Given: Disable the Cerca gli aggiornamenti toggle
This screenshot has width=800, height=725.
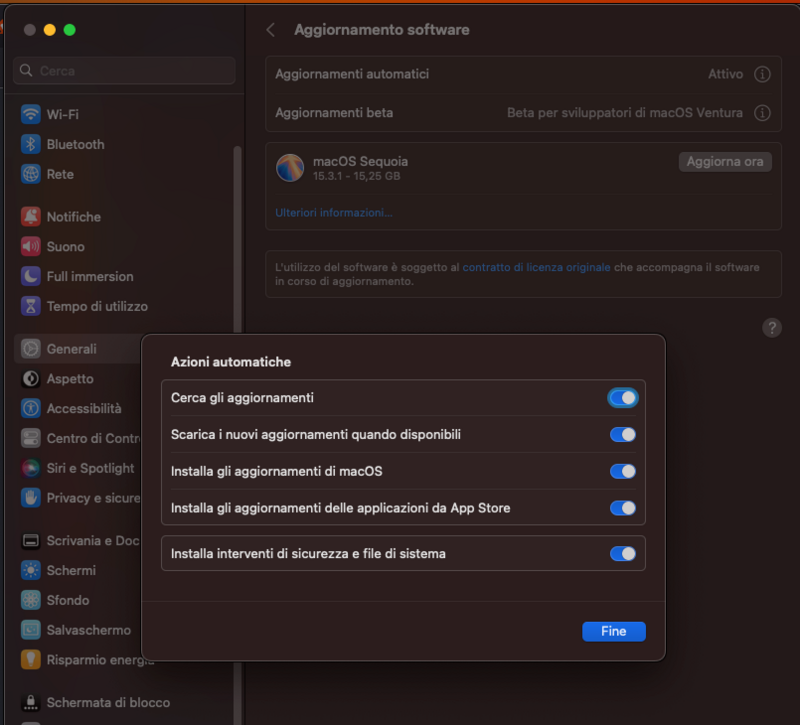Looking at the screenshot, I should pos(622,397).
